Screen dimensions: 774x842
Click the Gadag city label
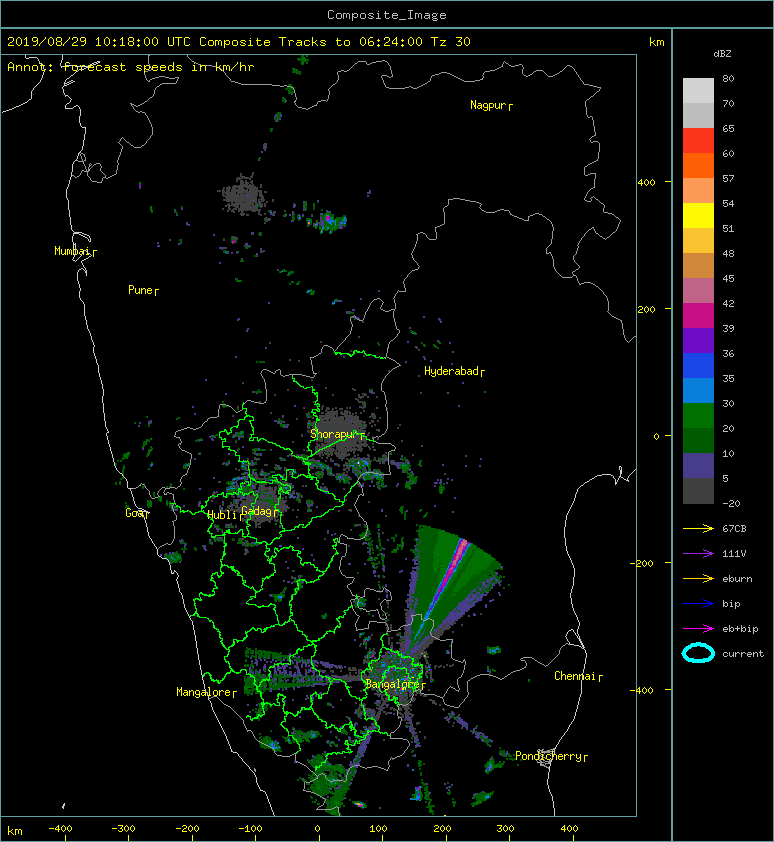pyautogui.click(x=257, y=511)
